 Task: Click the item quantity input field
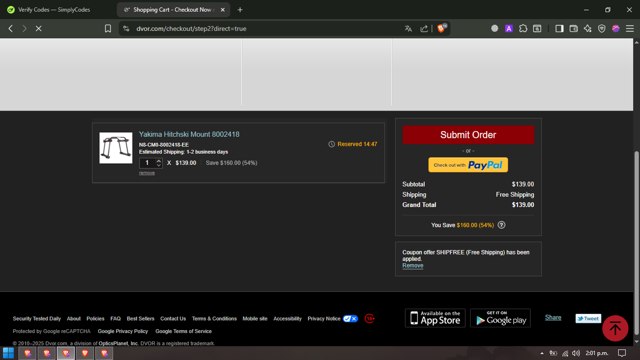147,163
